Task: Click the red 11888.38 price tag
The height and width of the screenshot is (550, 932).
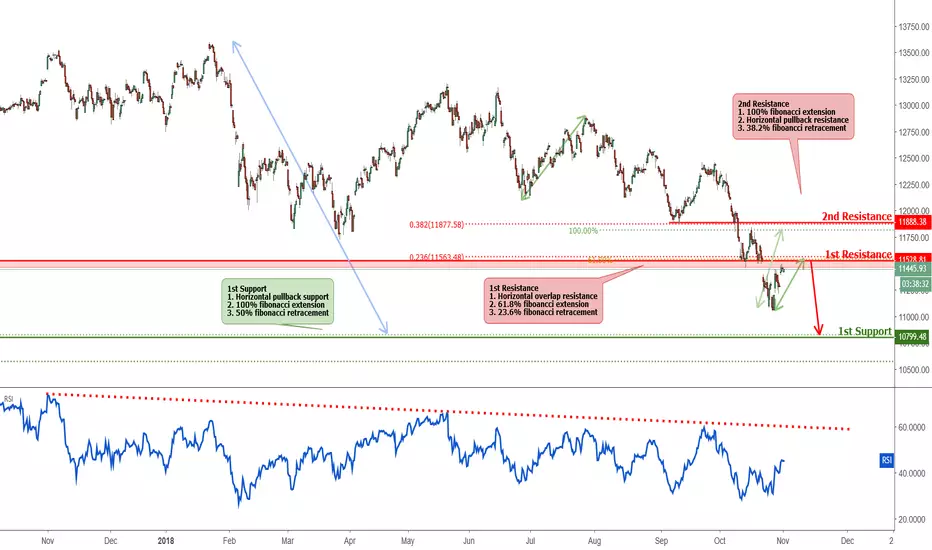Action: pyautogui.click(x=912, y=222)
